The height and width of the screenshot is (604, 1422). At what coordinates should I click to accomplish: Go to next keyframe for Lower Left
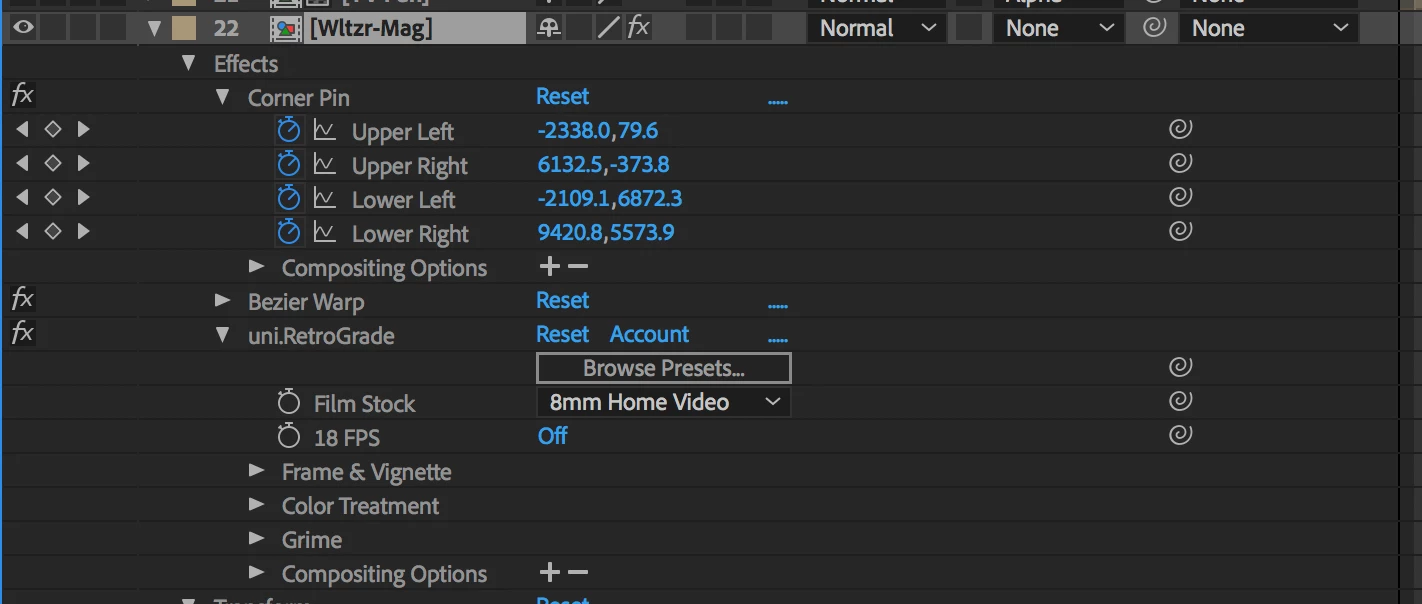84,197
